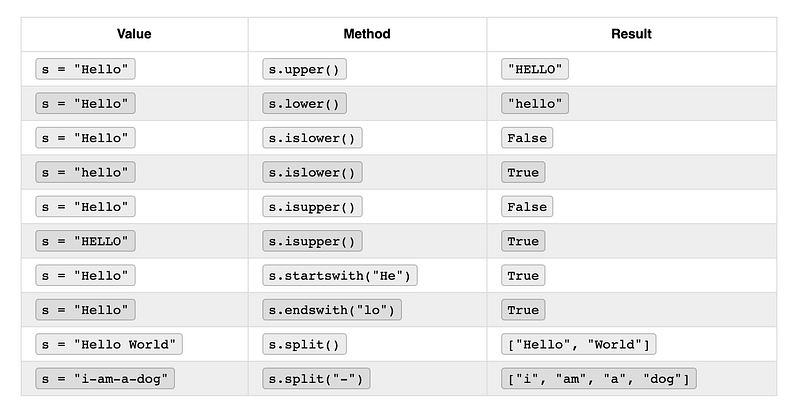Click the s = "HELLO" uppercase value
This screenshot has width=800, height=405.
point(85,241)
